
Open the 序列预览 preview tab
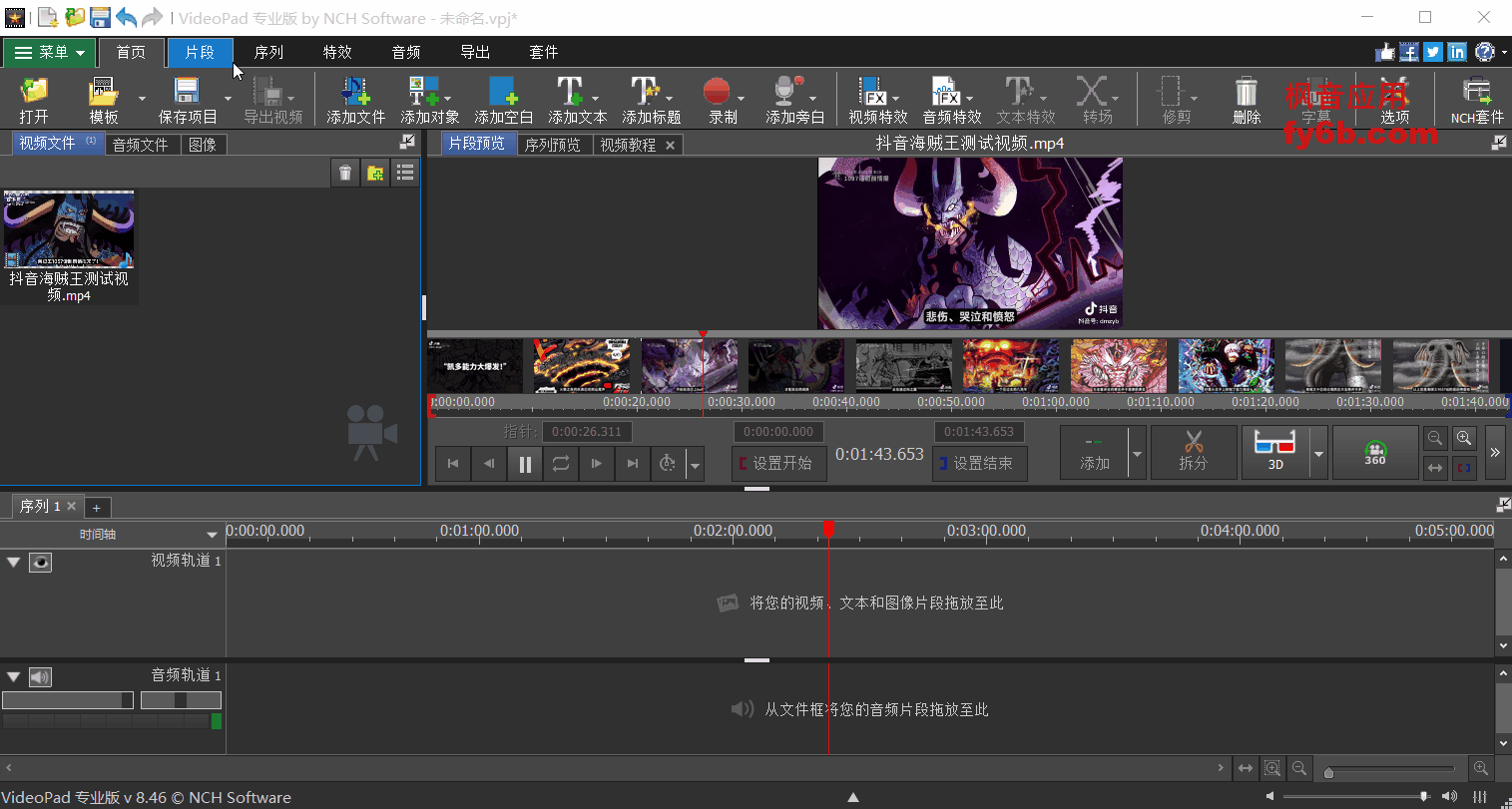[x=553, y=145]
